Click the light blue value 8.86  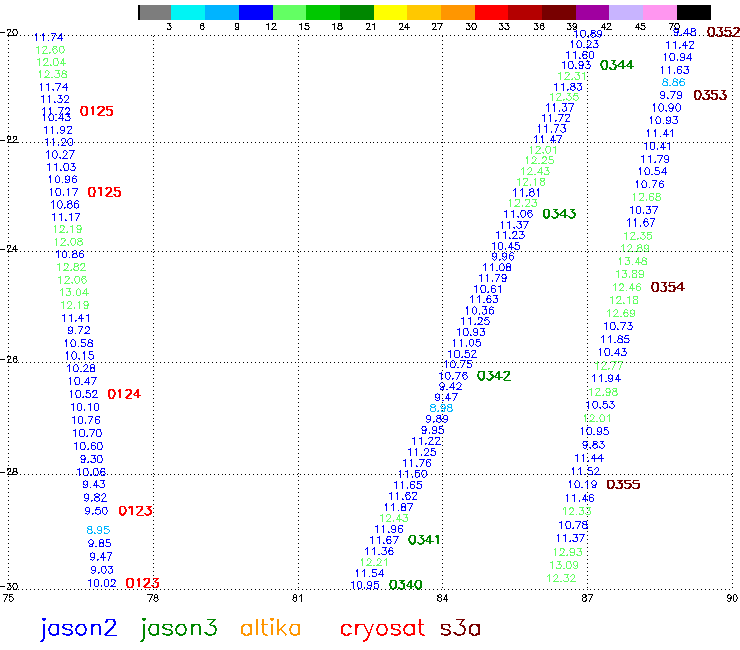[673, 82]
